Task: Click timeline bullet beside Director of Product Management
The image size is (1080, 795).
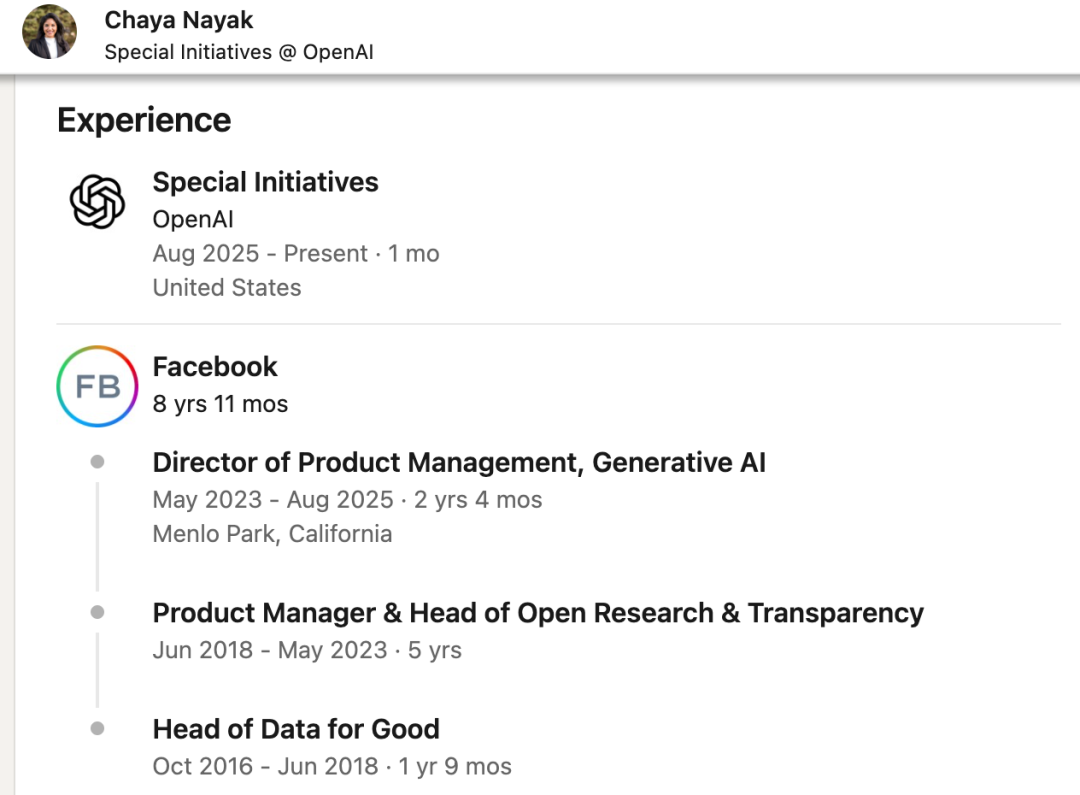Action: (97, 462)
